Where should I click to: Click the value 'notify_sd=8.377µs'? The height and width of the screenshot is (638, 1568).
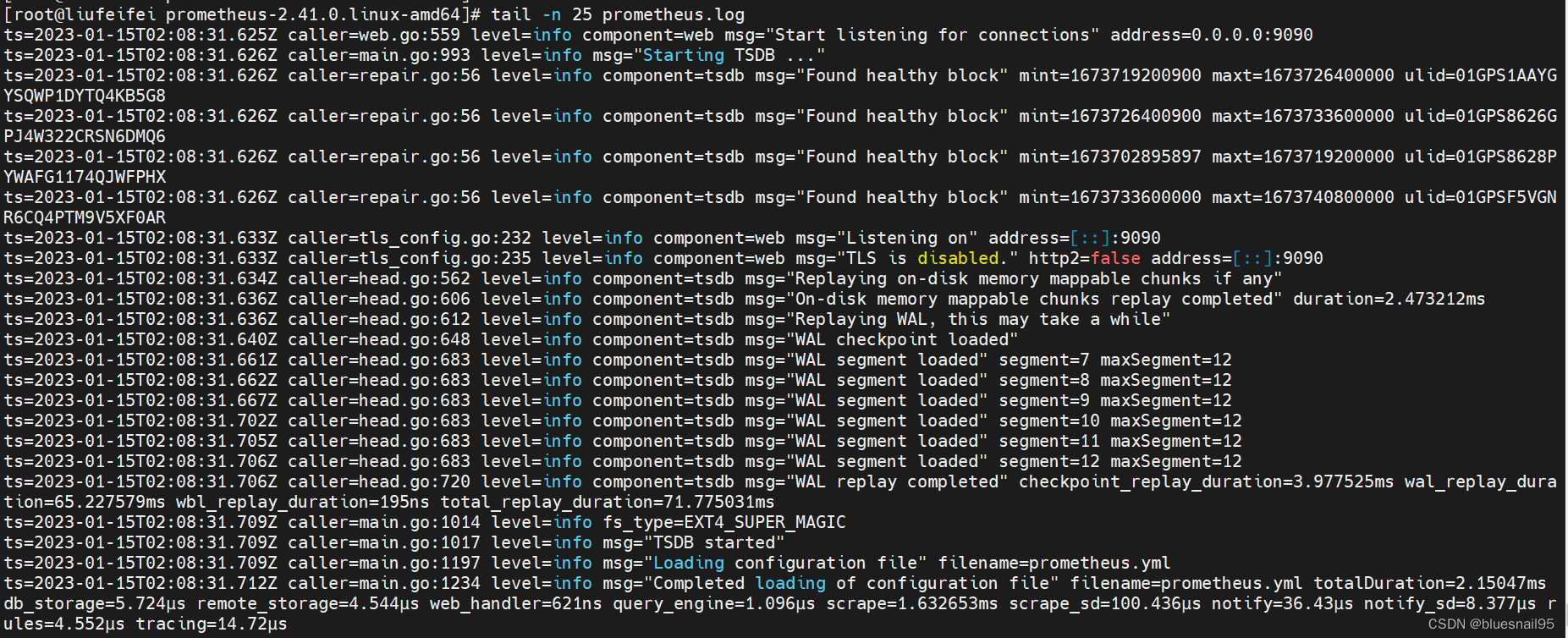click(1450, 603)
